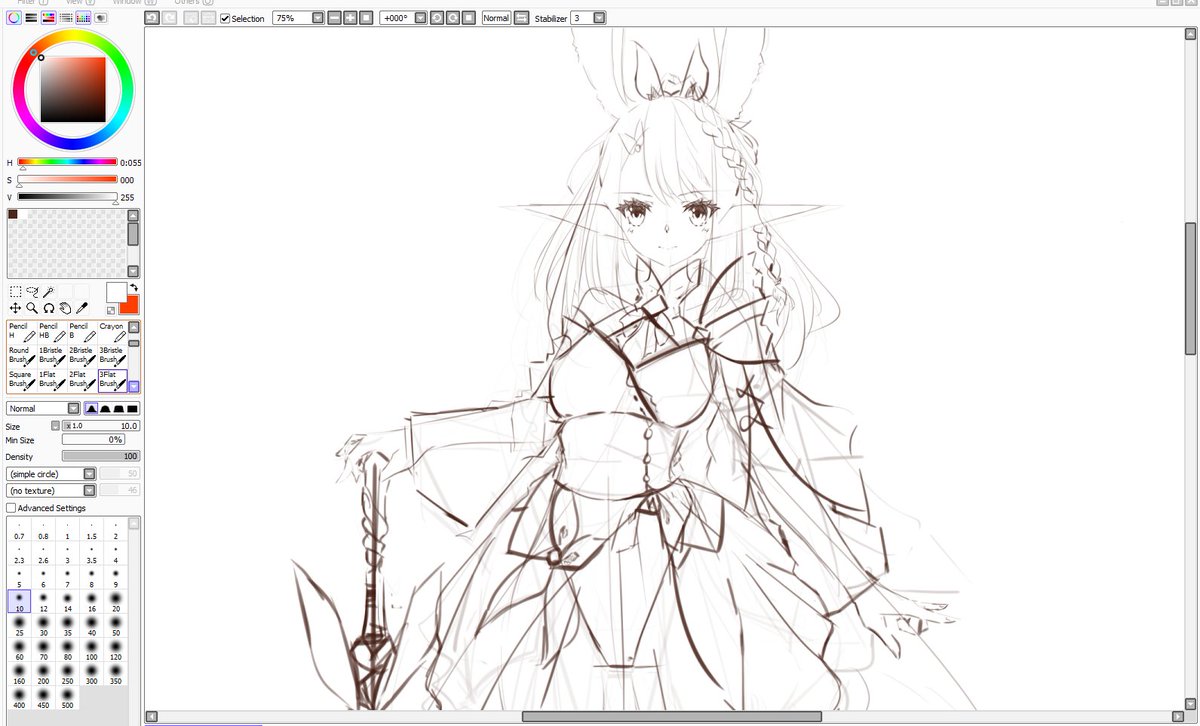Select the 1Bristle Brush tool
This screenshot has width=1200, height=726.
52,356
